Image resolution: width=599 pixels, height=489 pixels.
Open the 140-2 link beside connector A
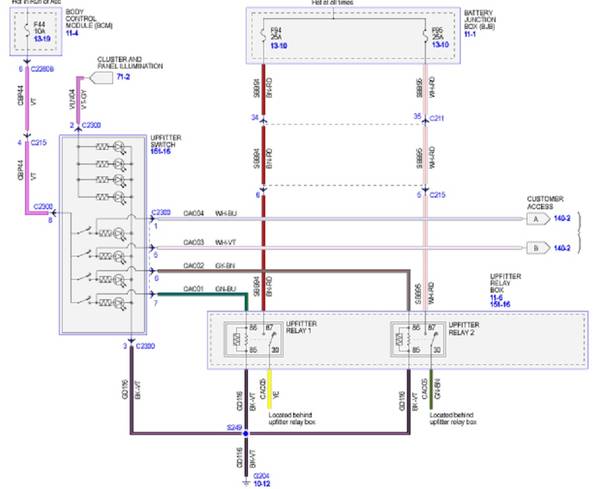click(562, 218)
